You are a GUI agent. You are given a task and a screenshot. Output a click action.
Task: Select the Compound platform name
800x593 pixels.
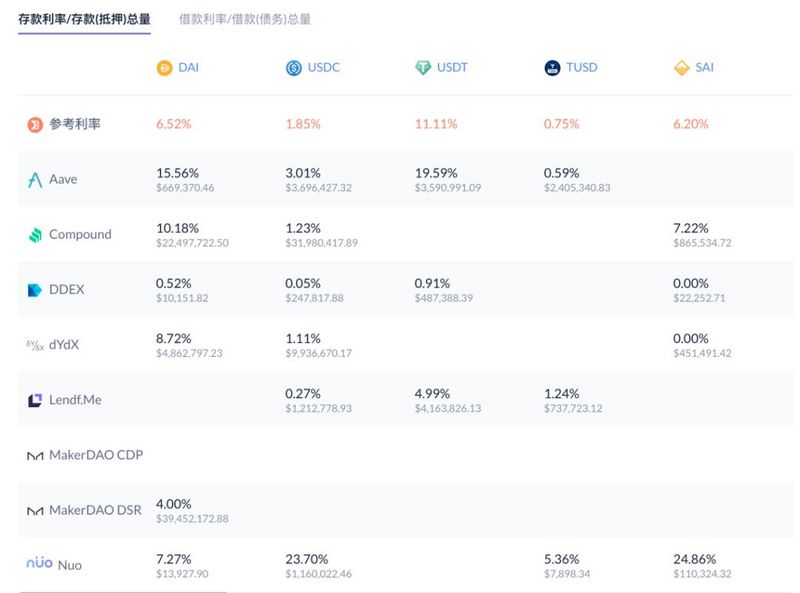[80, 234]
